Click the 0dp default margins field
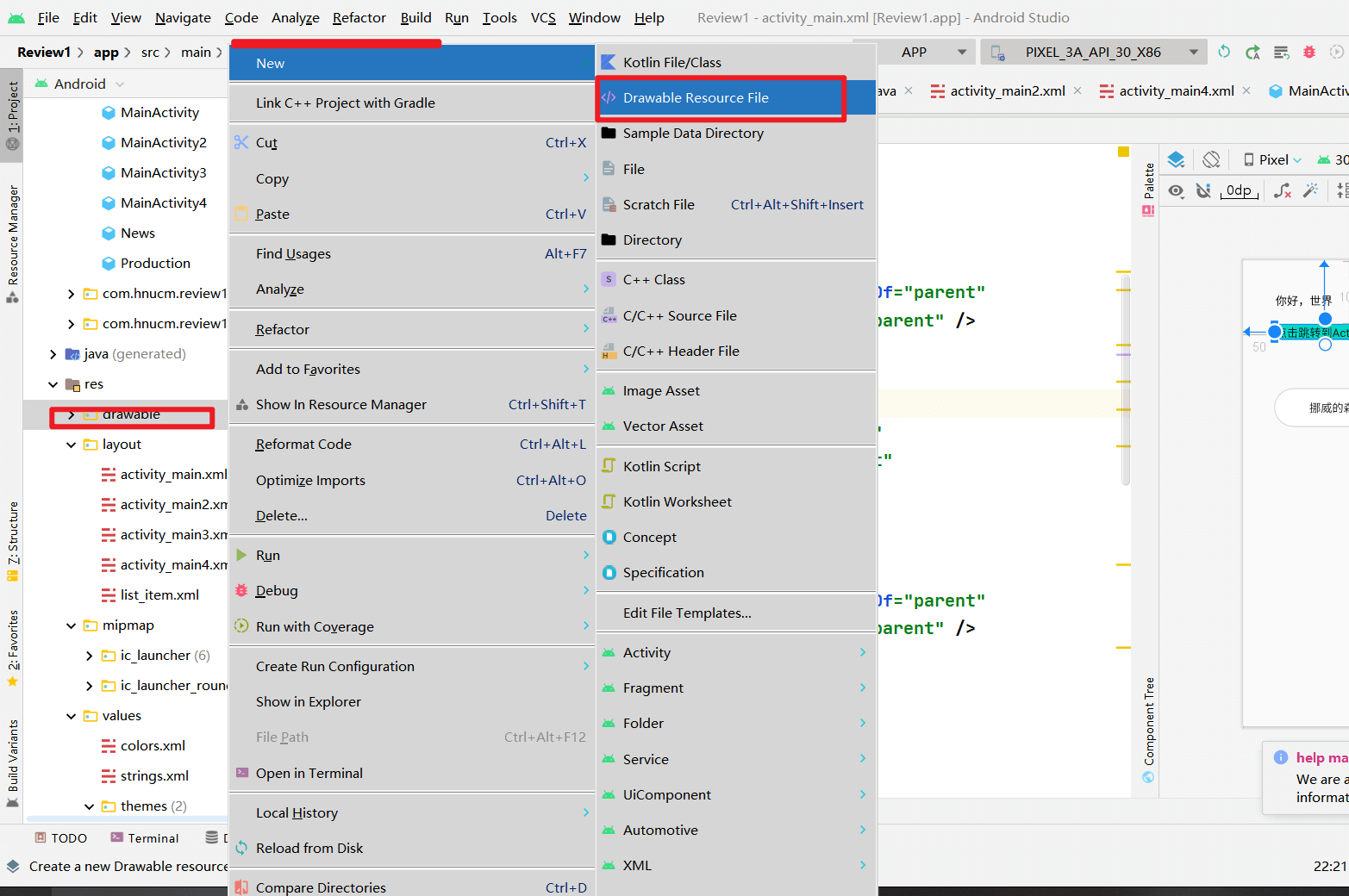 [x=1239, y=190]
